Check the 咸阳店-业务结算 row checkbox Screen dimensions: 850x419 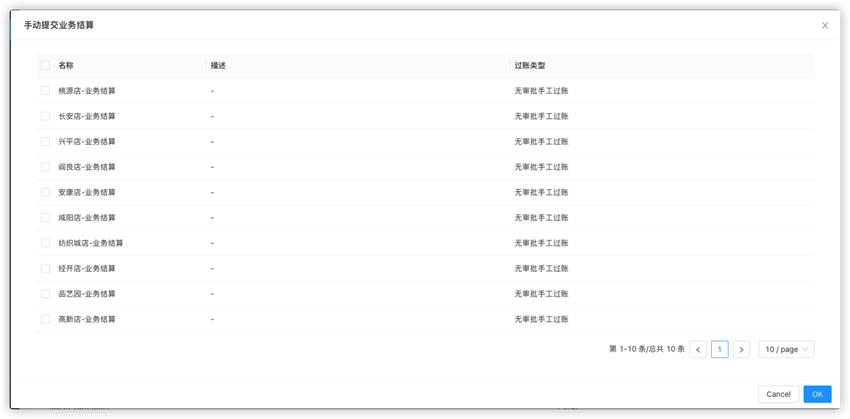[46, 217]
